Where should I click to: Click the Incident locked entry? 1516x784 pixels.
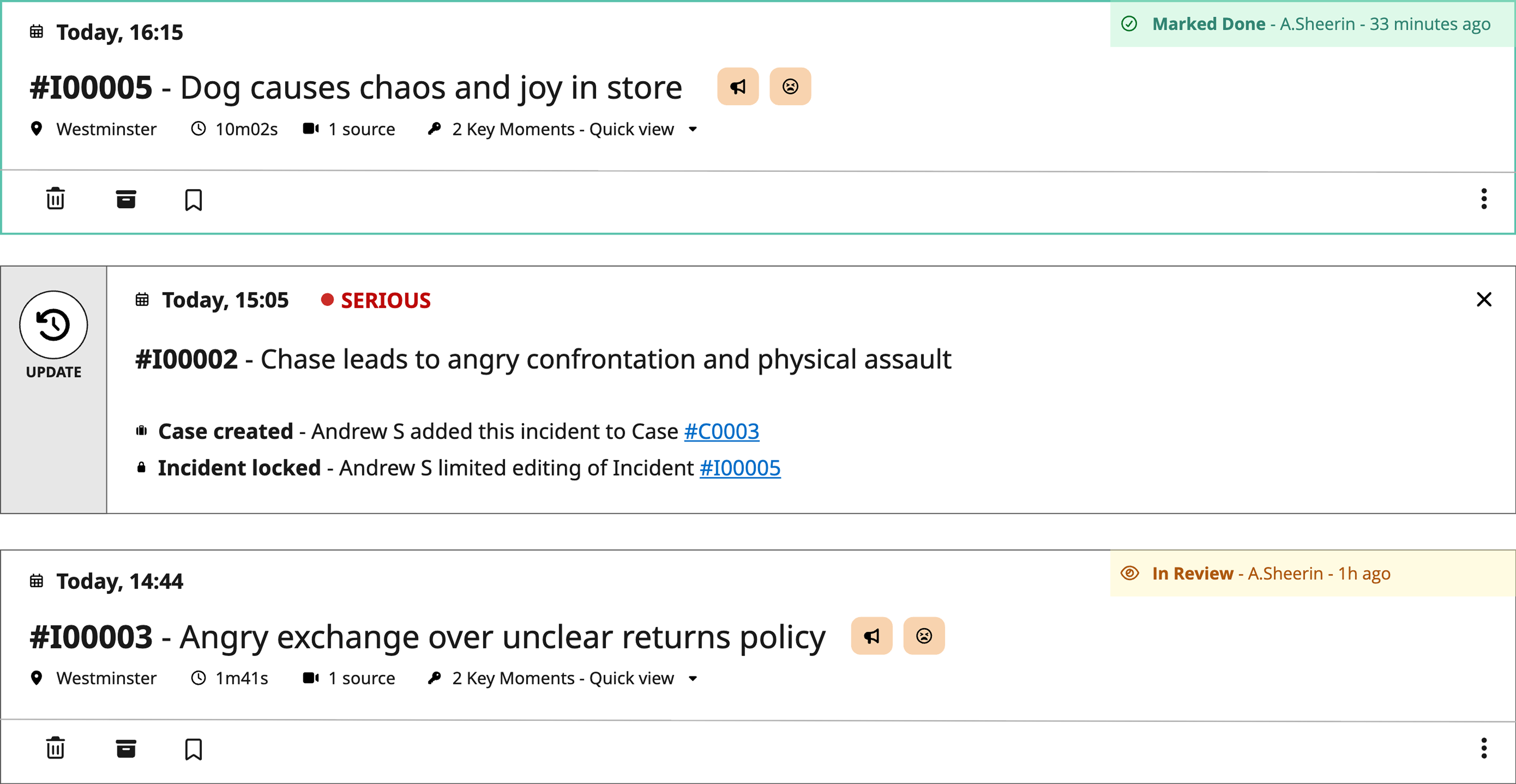tap(458, 468)
